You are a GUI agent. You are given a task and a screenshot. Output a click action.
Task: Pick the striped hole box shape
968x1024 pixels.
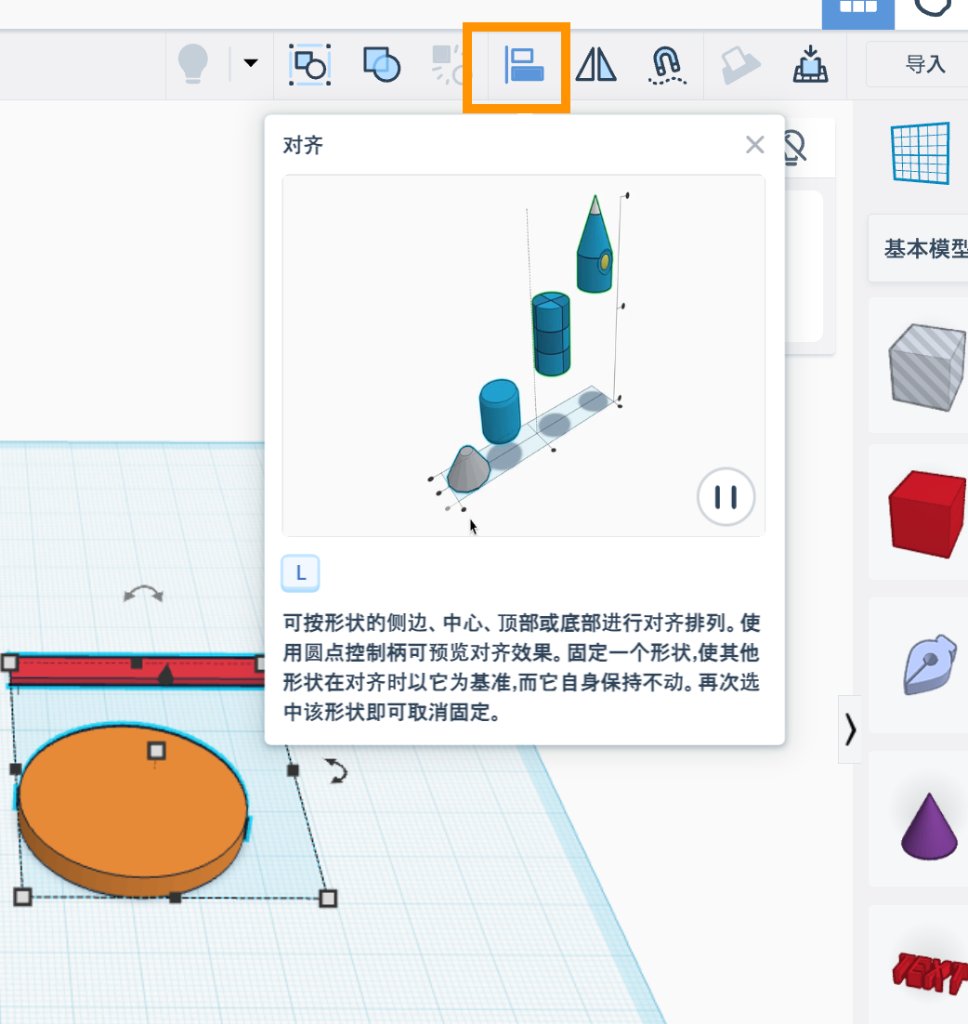click(x=926, y=367)
